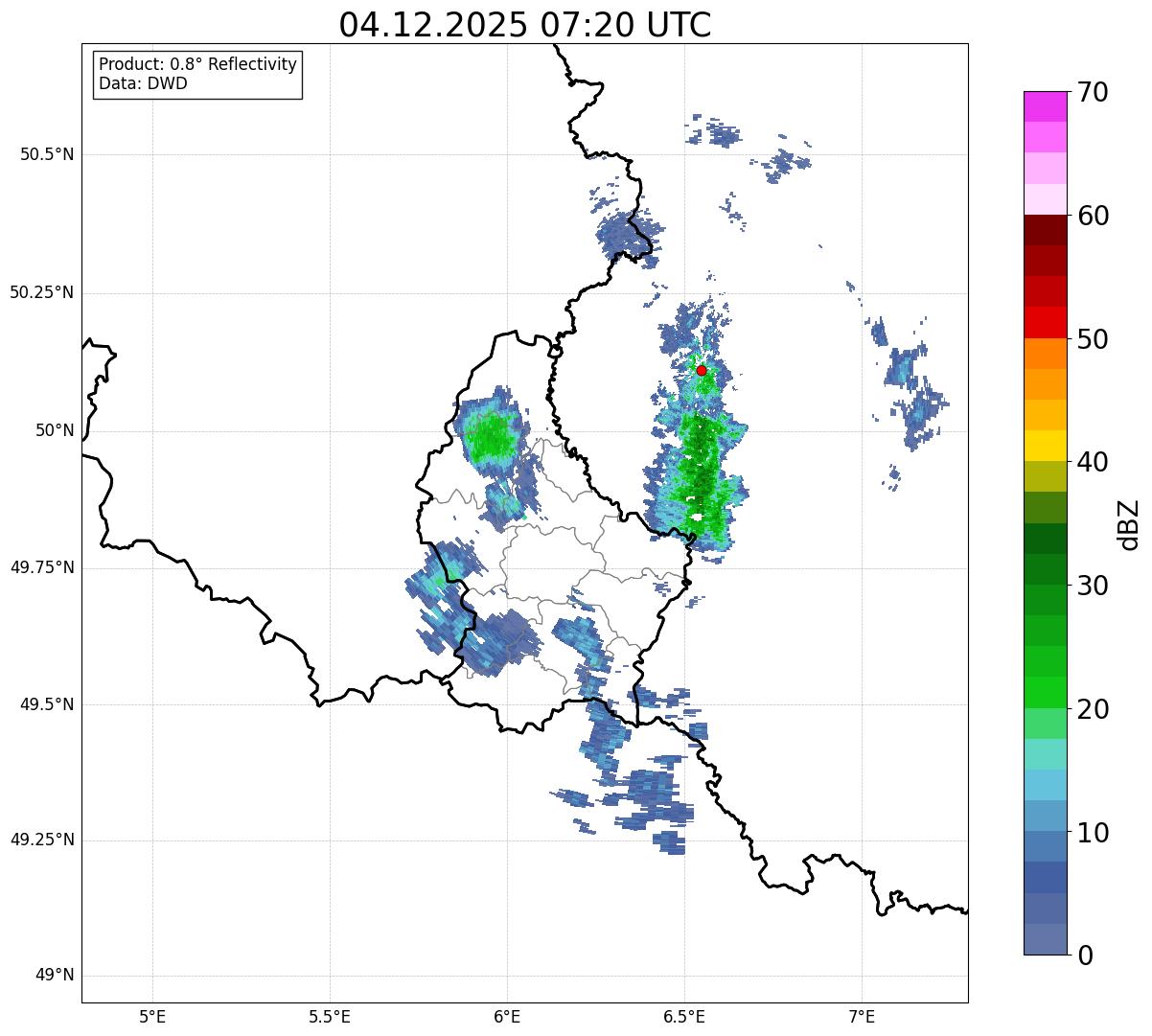Click the '5°E' longitude label

pyautogui.click(x=152, y=1016)
